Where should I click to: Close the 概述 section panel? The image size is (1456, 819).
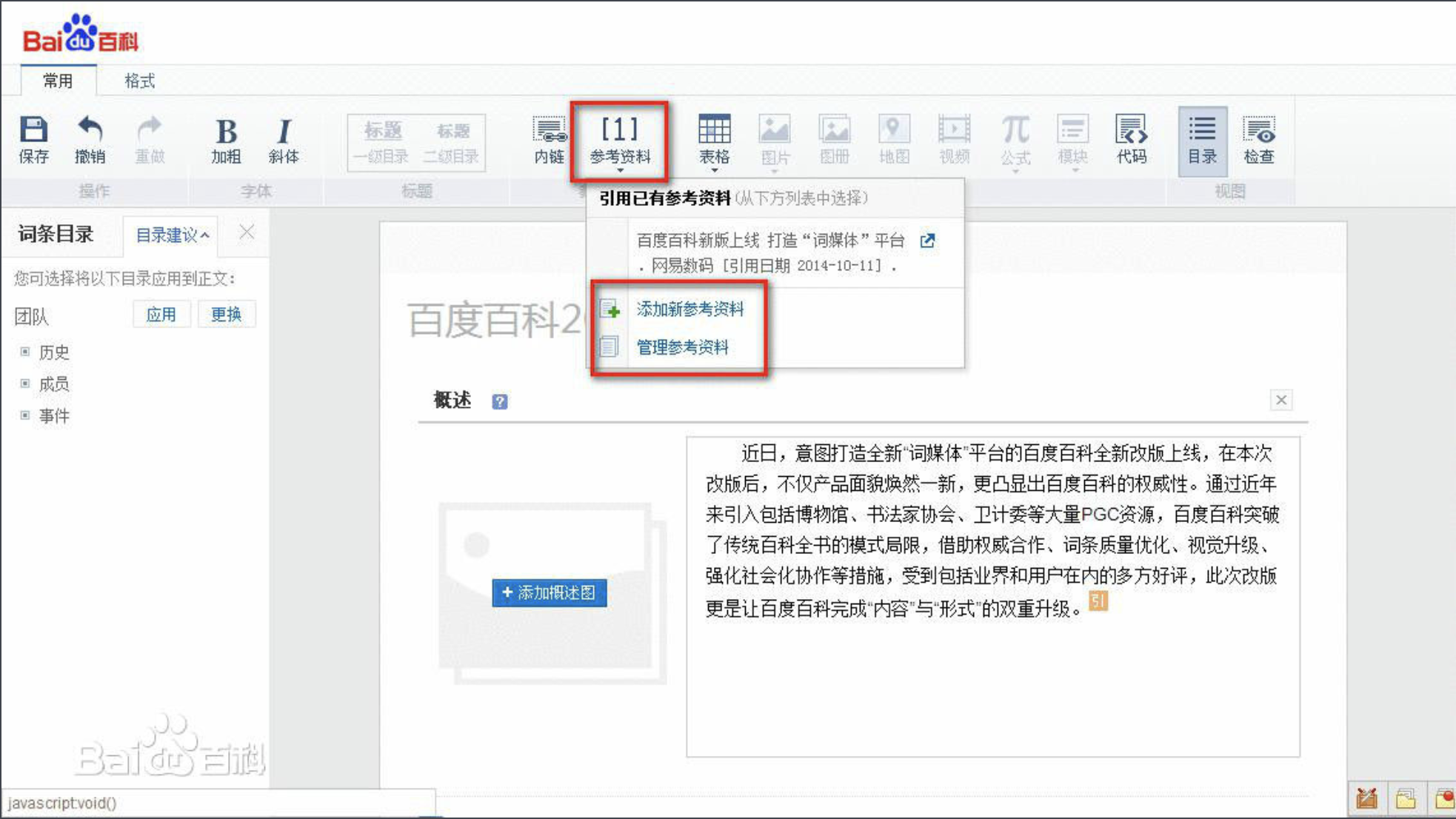(1281, 399)
